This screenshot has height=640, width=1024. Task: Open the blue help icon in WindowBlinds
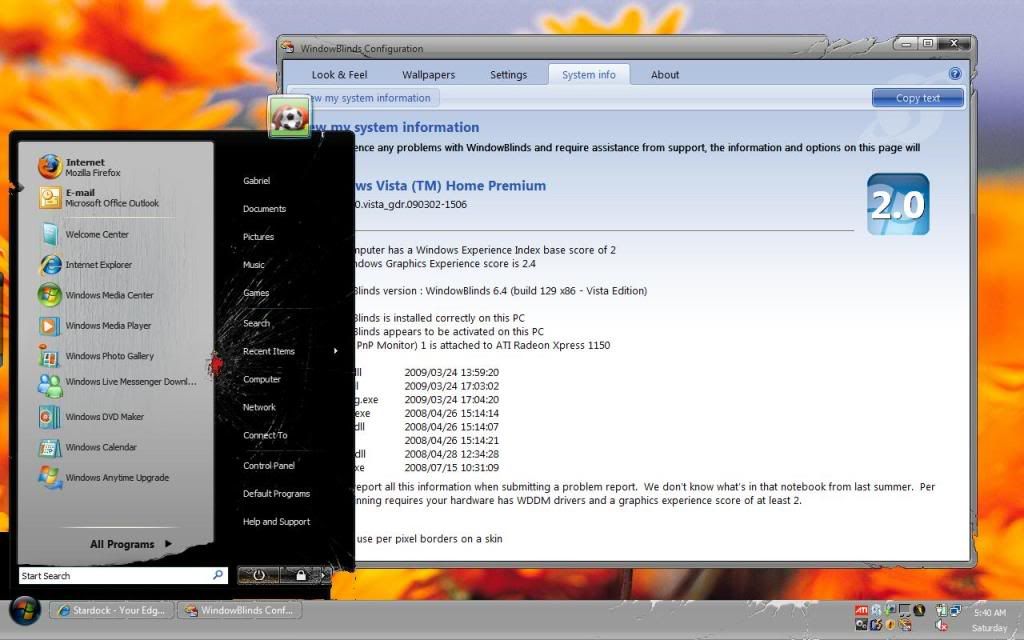click(955, 74)
